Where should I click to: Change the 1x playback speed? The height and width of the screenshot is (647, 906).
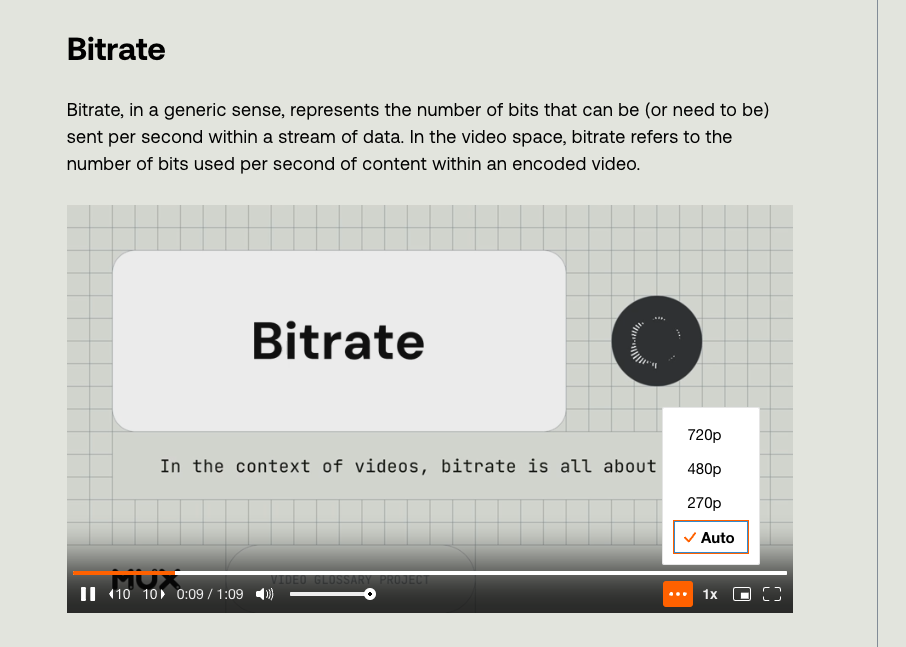tap(709, 594)
